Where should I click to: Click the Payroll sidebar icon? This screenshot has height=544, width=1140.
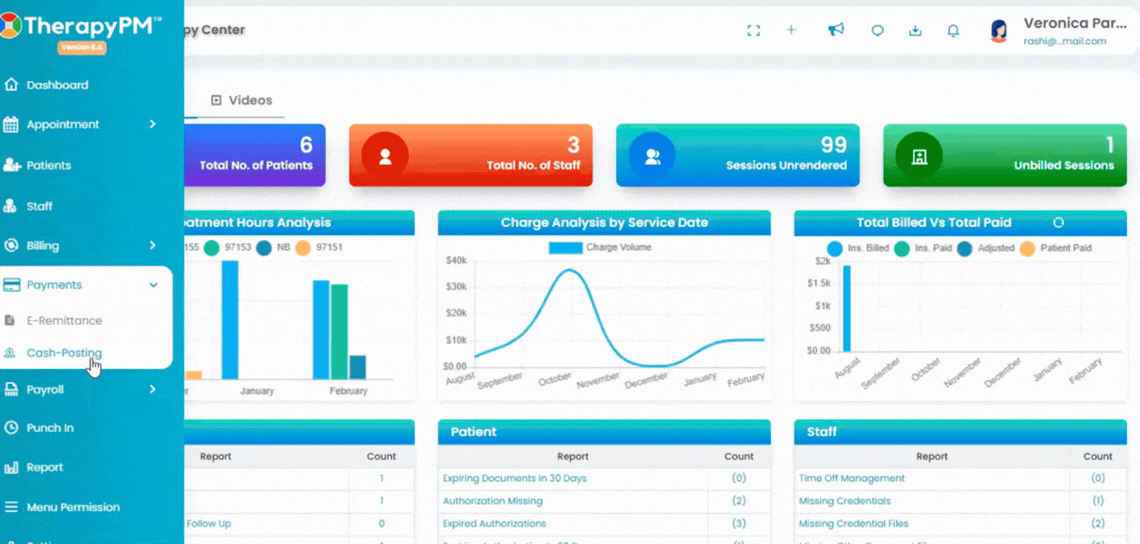10,389
